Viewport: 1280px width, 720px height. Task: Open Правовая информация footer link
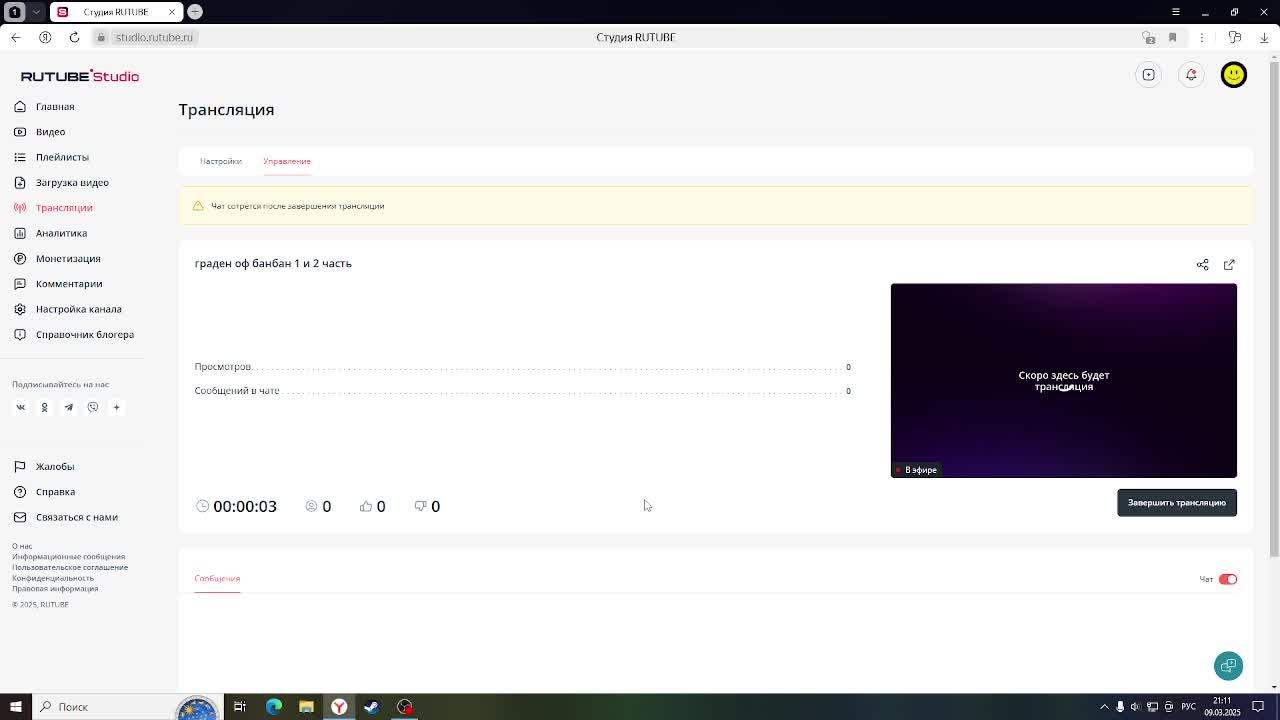pyautogui.click(x=55, y=588)
